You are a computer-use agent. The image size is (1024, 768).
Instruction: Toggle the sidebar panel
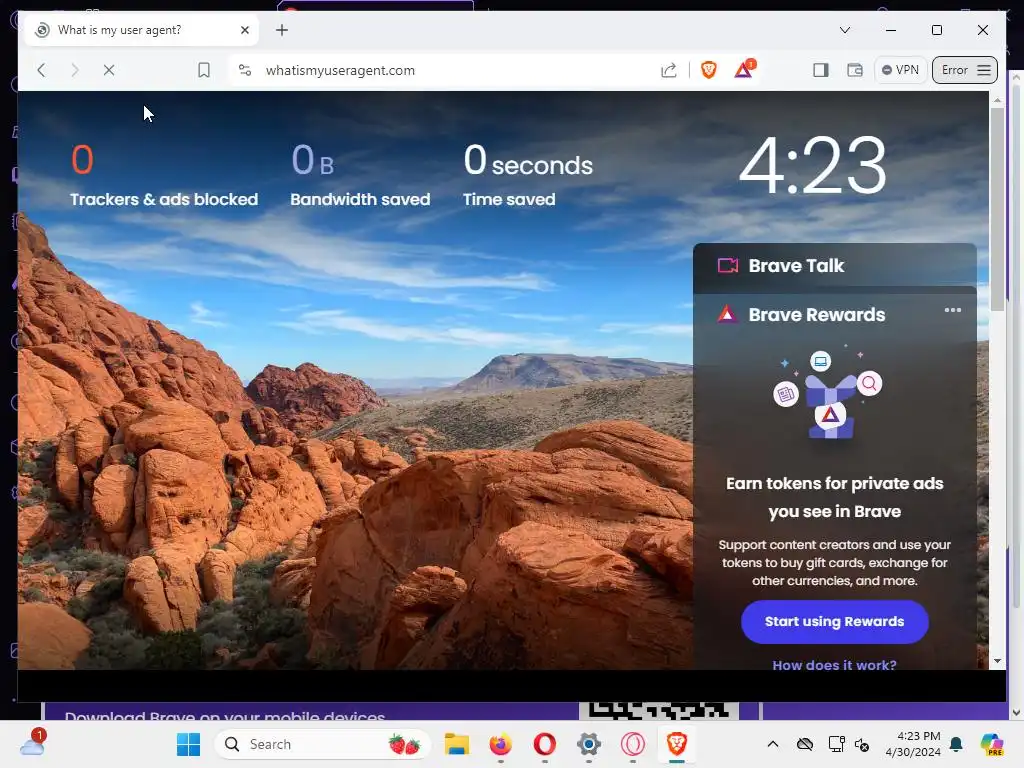tap(821, 70)
